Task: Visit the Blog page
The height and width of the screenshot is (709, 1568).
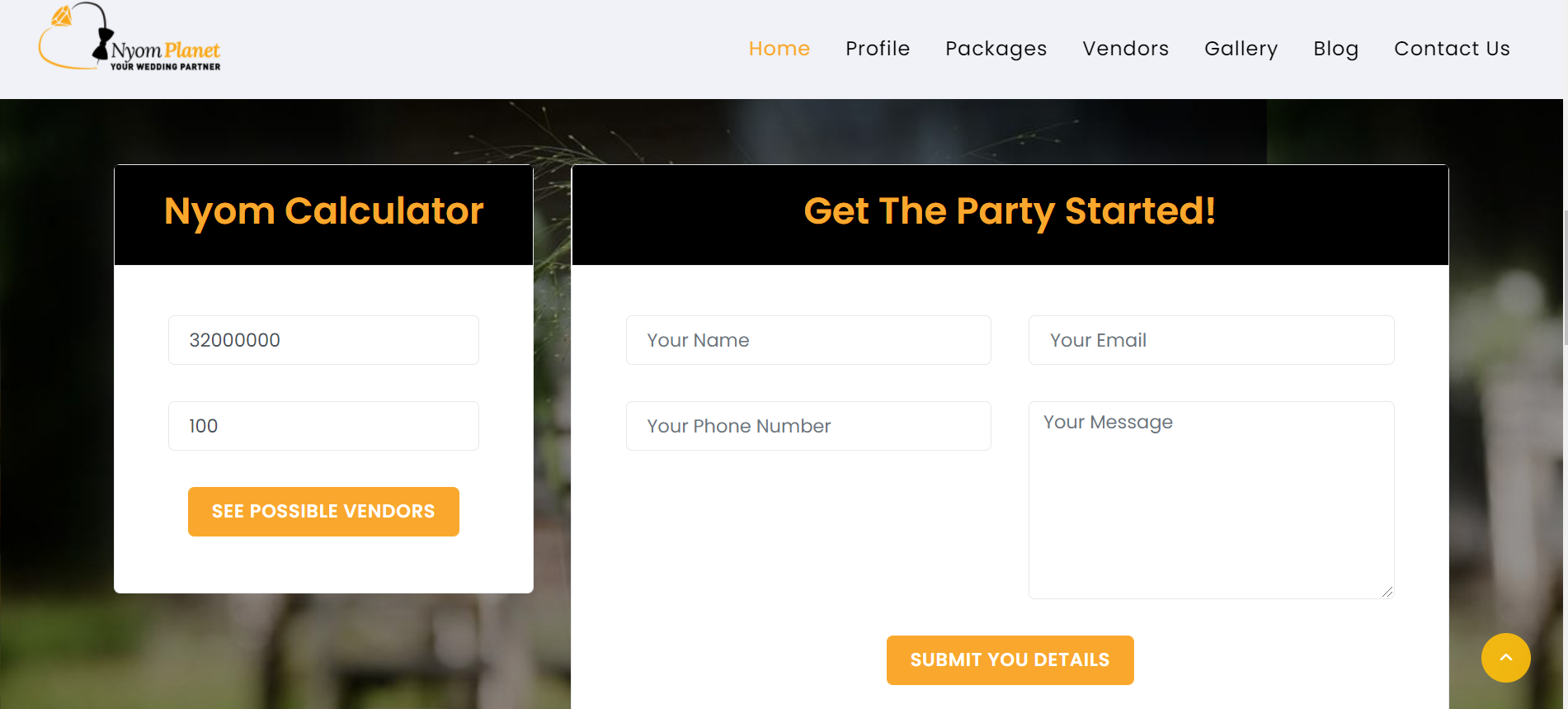Action: (1335, 49)
